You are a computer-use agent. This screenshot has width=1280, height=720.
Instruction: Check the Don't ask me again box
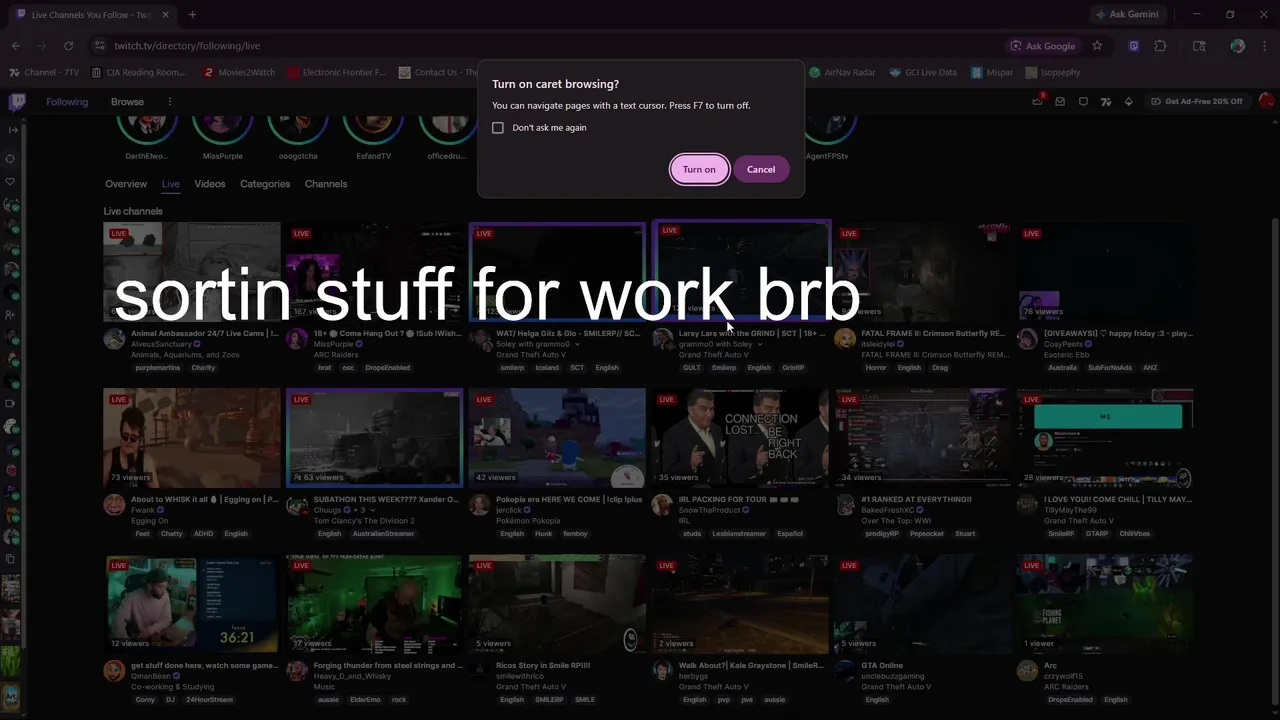498,128
